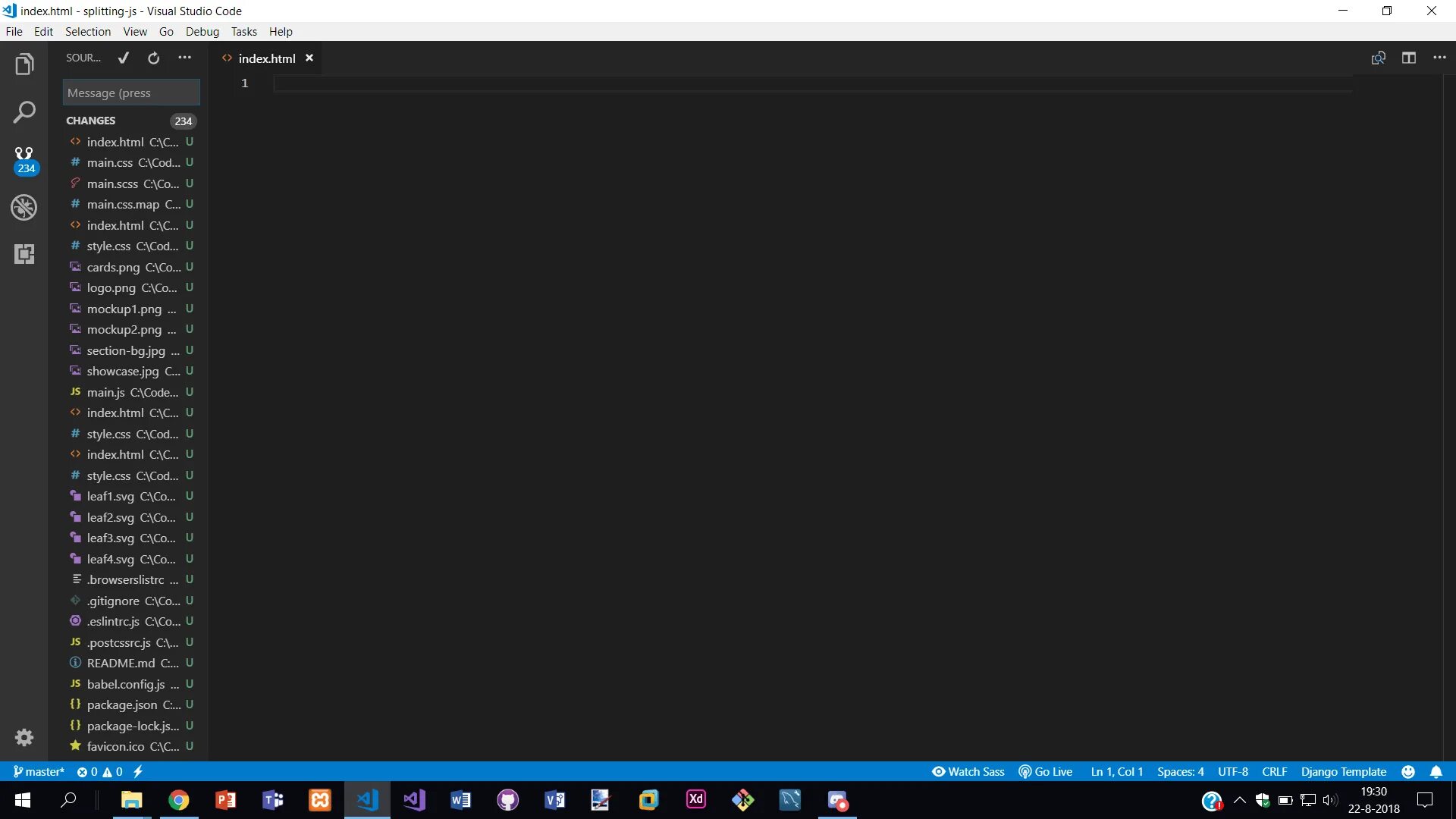The height and width of the screenshot is (819, 1456).
Task: Open the Debug view in the activity bar
Action: (24, 207)
